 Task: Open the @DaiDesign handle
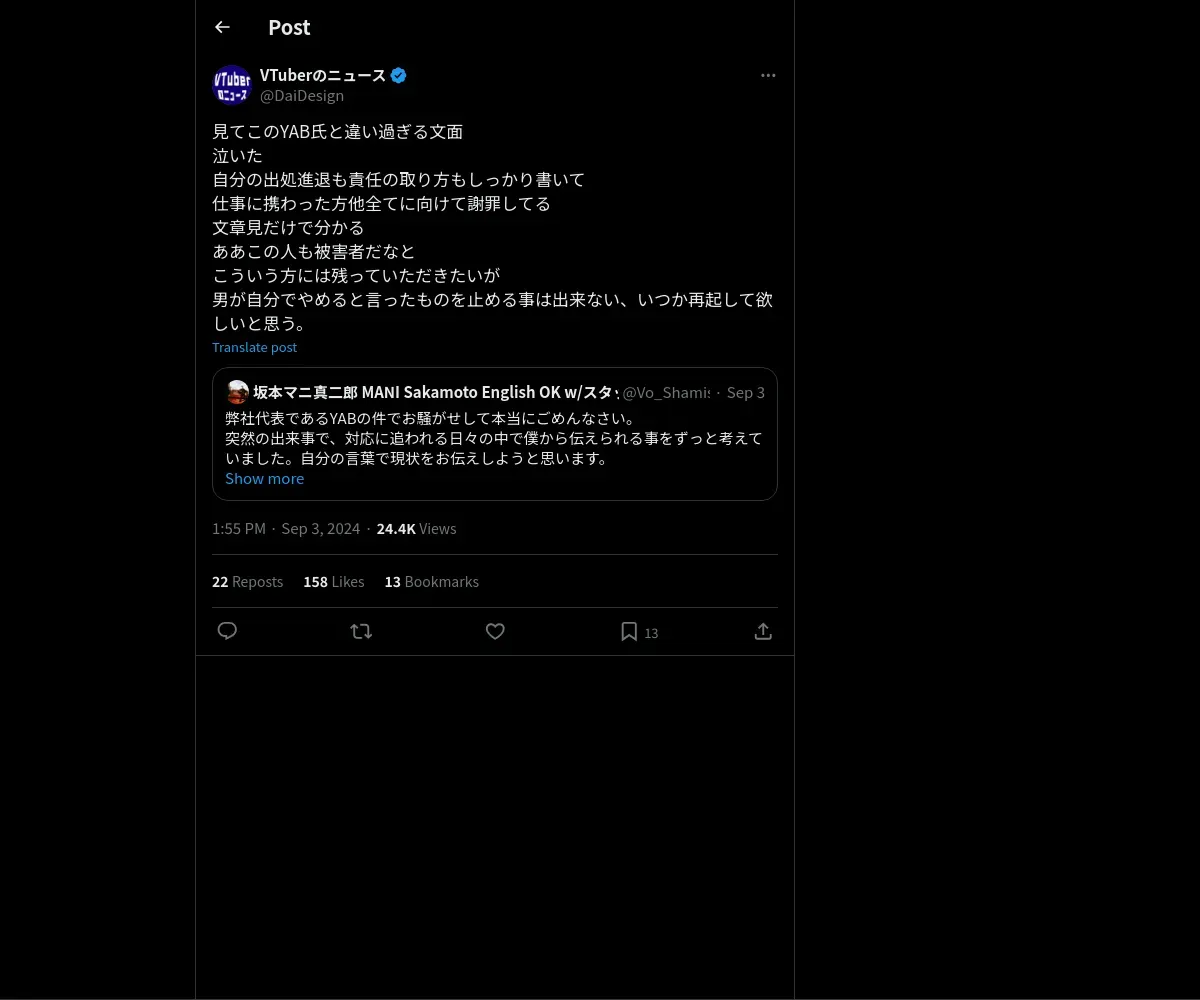click(302, 95)
